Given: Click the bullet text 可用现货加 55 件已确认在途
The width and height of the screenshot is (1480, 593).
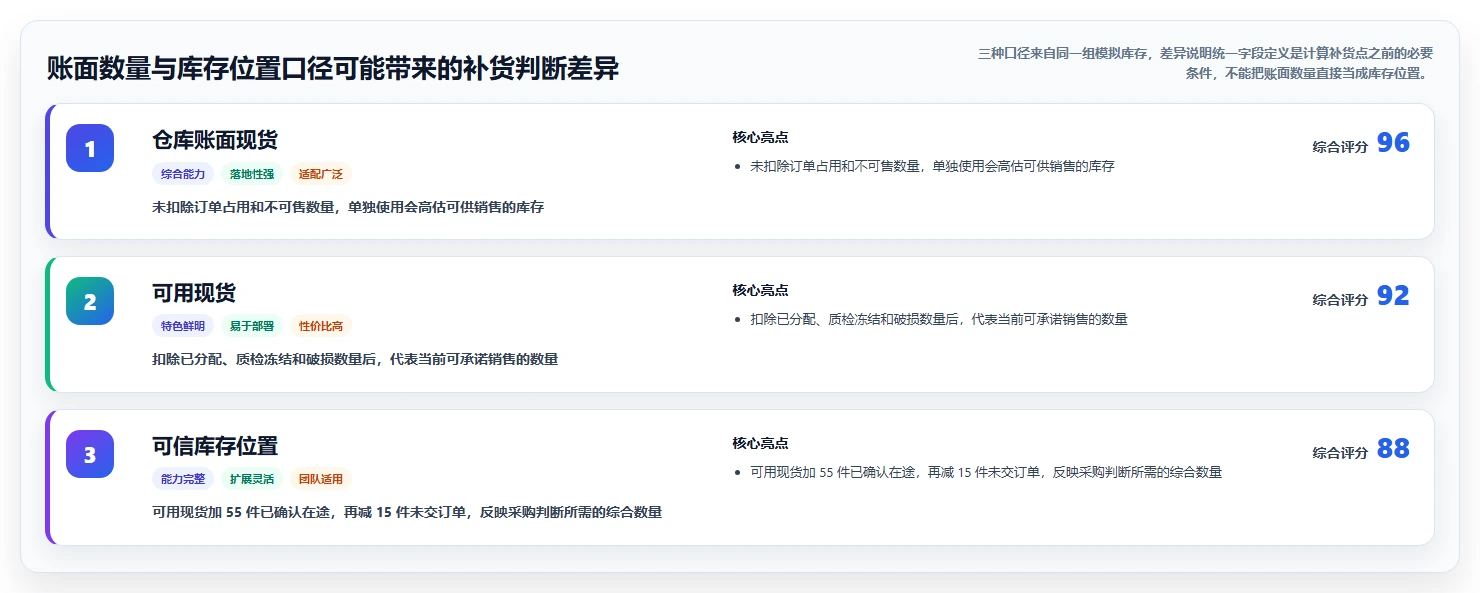Looking at the screenshot, I should tap(986, 473).
